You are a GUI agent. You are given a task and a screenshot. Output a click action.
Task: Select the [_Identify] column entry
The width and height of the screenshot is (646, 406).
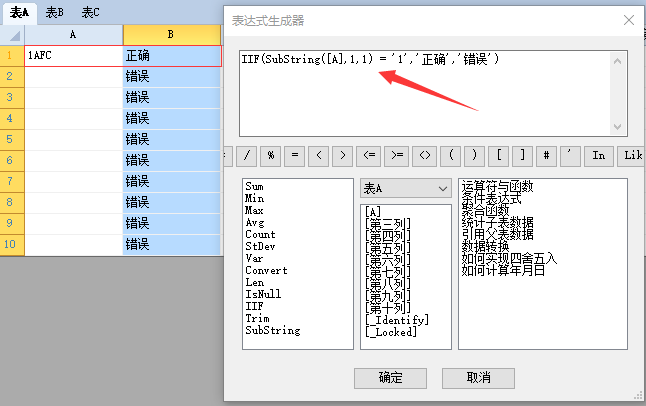(397, 319)
